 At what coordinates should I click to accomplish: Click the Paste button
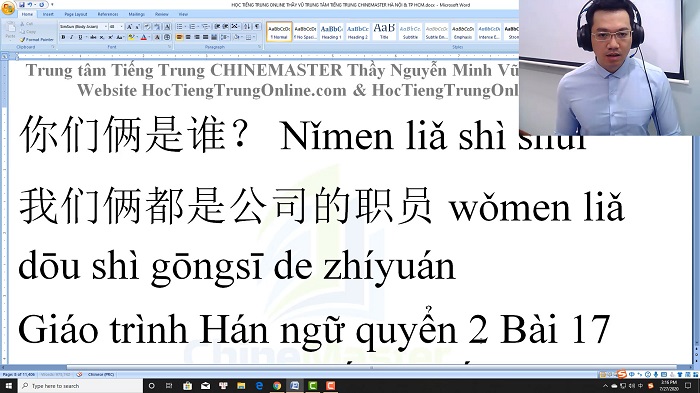click(10, 31)
